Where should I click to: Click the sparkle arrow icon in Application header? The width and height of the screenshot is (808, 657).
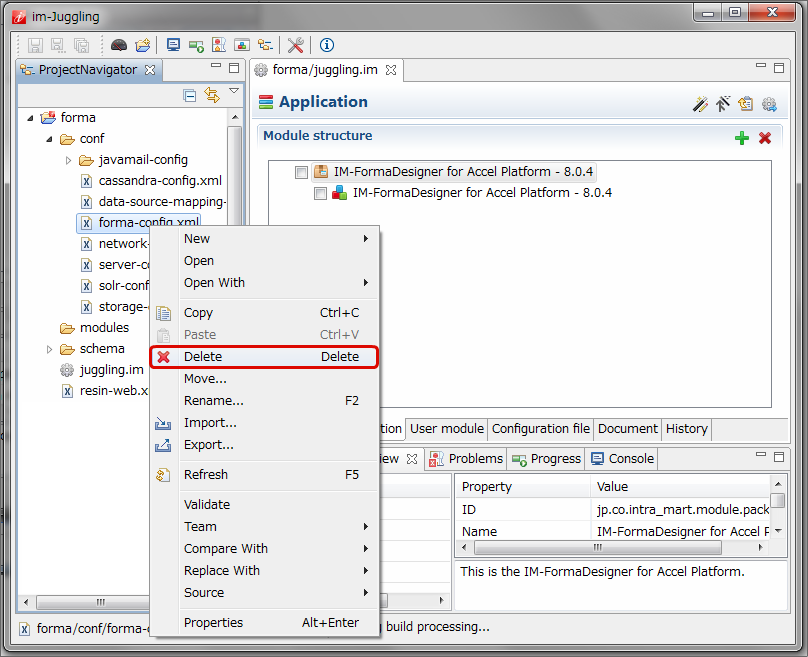[x=722, y=104]
